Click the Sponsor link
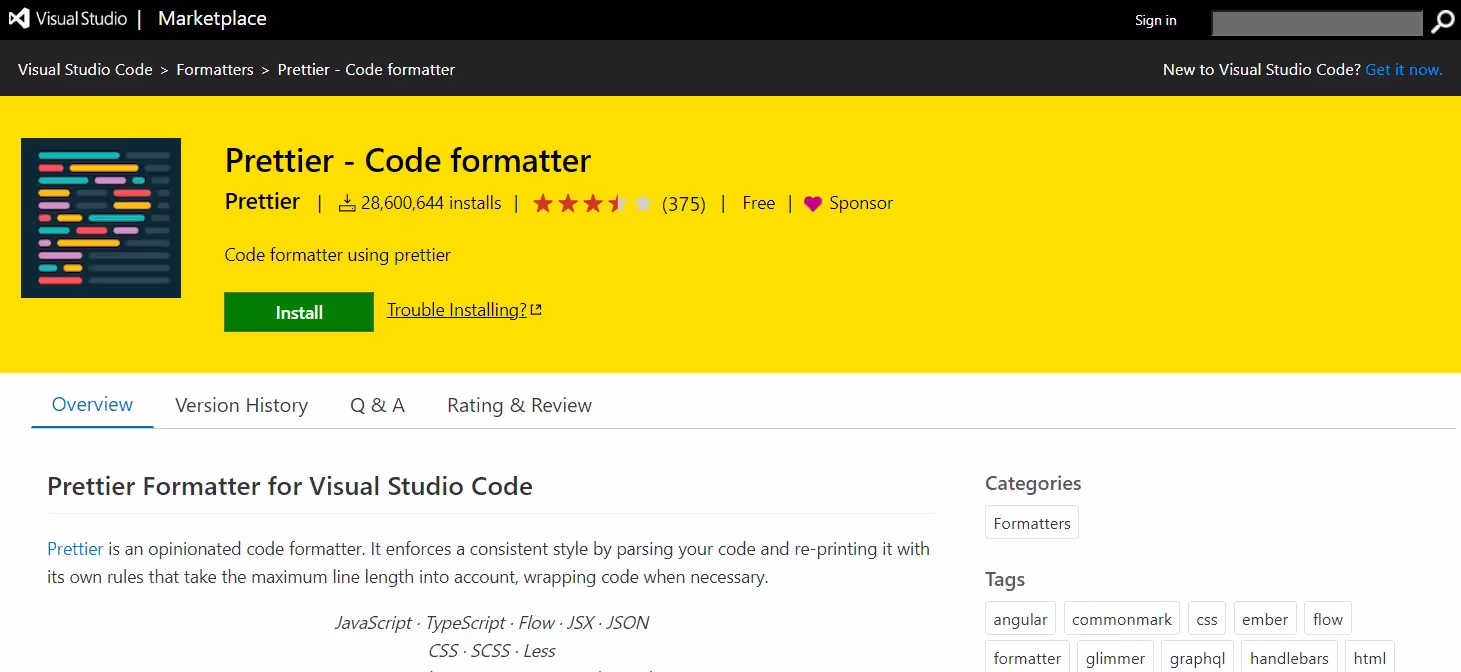1461x672 pixels. click(861, 203)
